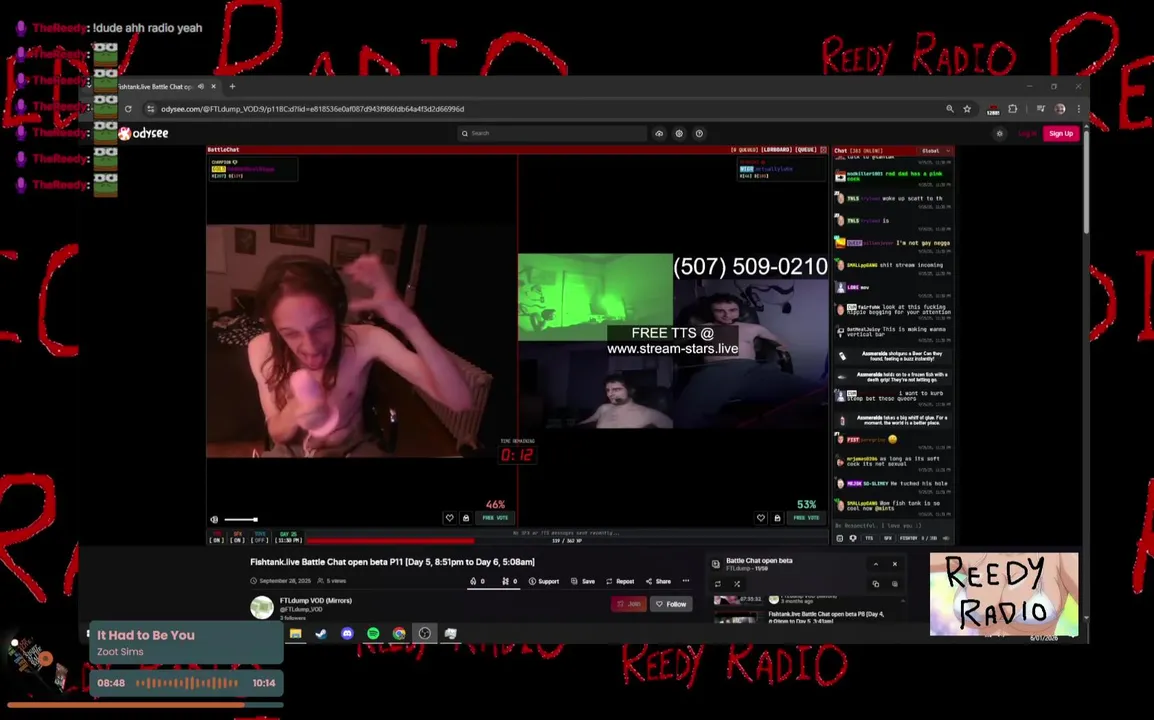Open the browser extensions puzzle icon
The image size is (1154, 720).
point(1013,109)
